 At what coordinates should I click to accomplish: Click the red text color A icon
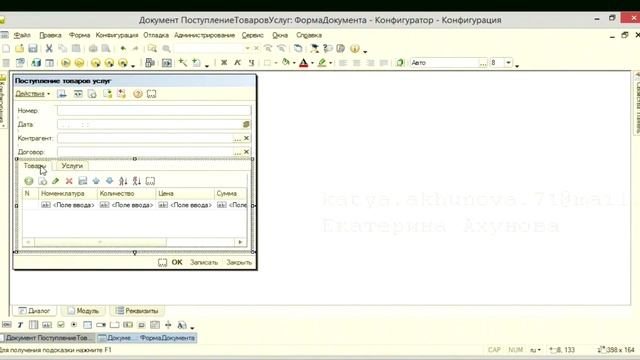tap(303, 62)
